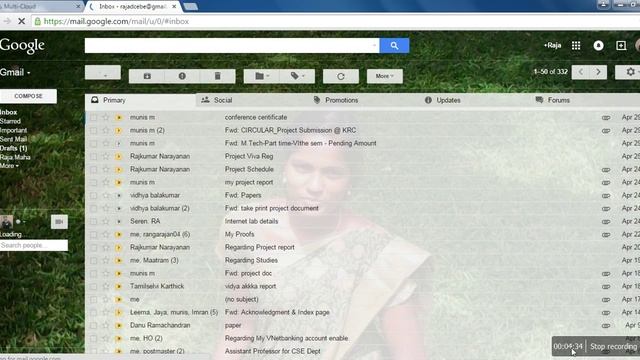Switch to the Social tab
The height and width of the screenshot is (360, 640).
pos(251,100)
